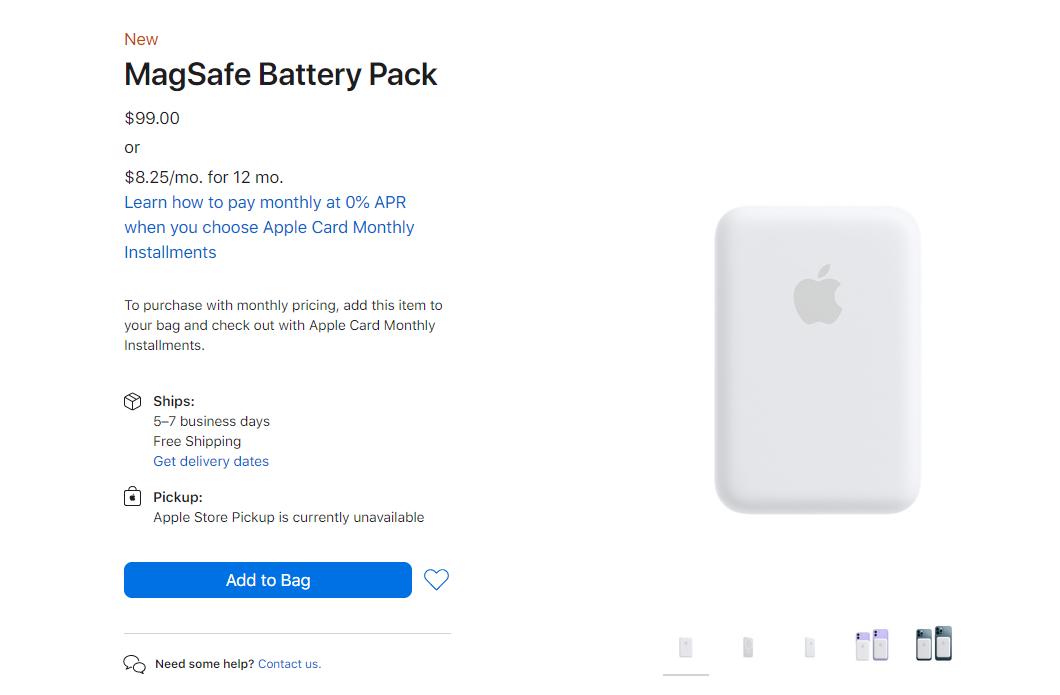Select the third side-view thumbnail

pos(810,647)
